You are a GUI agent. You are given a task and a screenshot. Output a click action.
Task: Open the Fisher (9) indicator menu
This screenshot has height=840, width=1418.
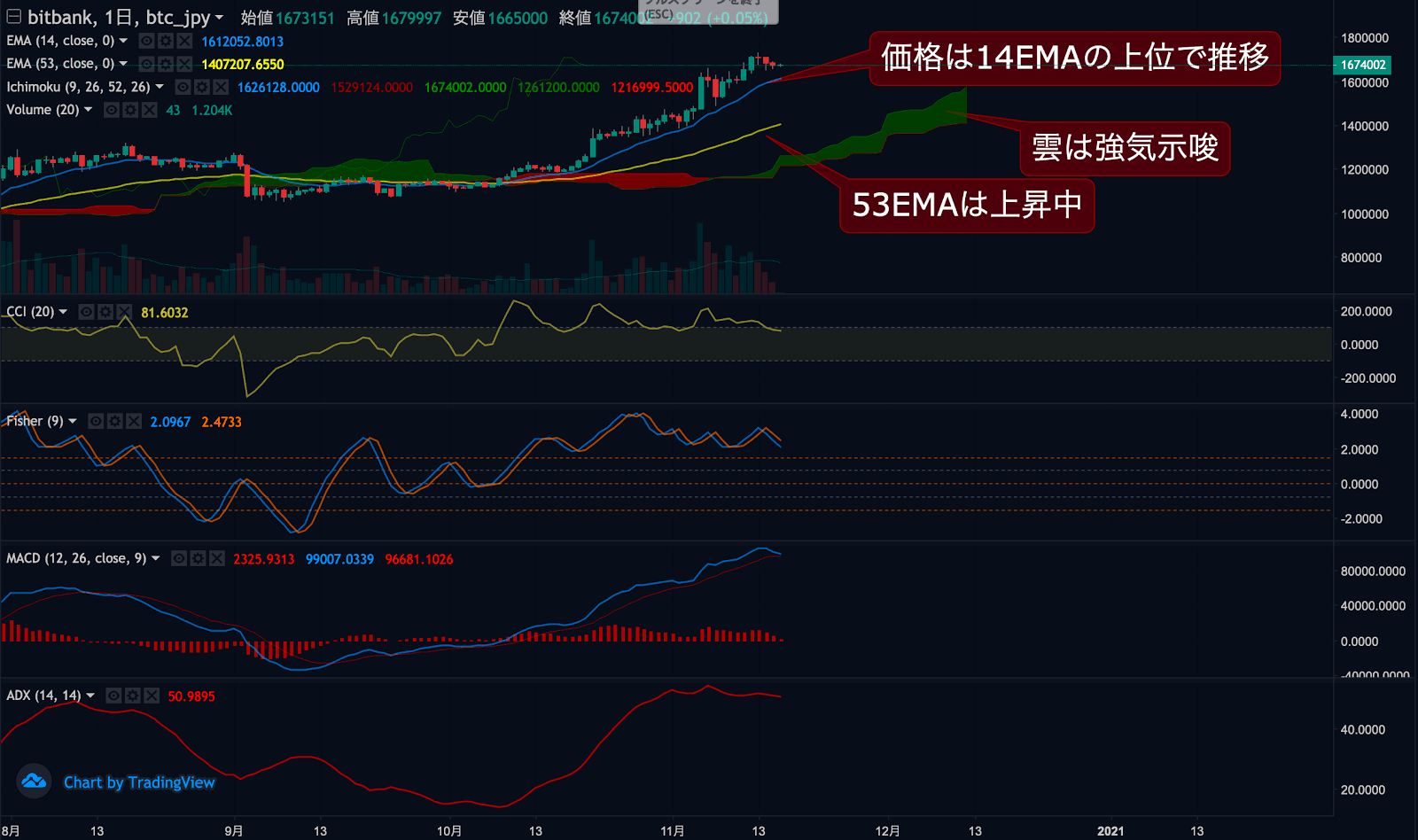(73, 422)
